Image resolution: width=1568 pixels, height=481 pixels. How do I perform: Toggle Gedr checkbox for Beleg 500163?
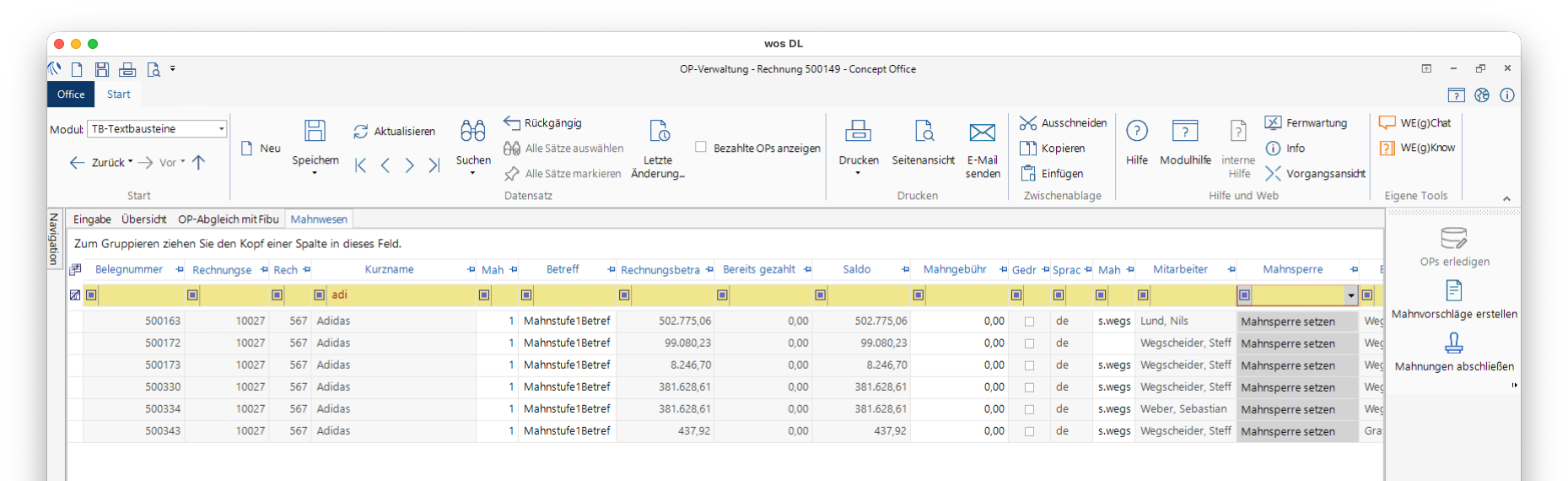pyautogui.click(x=1029, y=322)
